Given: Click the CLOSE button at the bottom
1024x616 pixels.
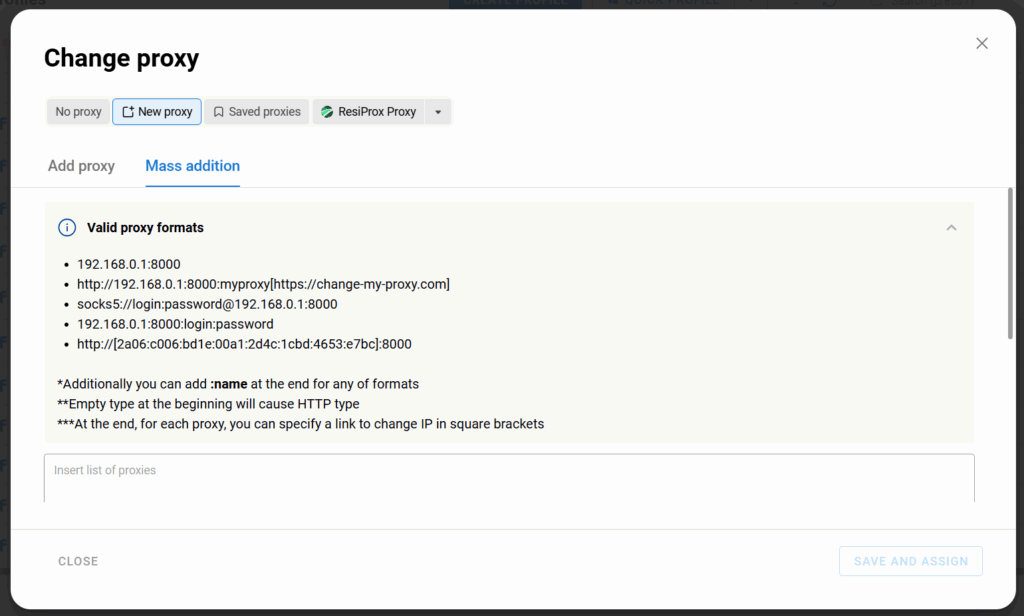Looking at the screenshot, I should [78, 561].
